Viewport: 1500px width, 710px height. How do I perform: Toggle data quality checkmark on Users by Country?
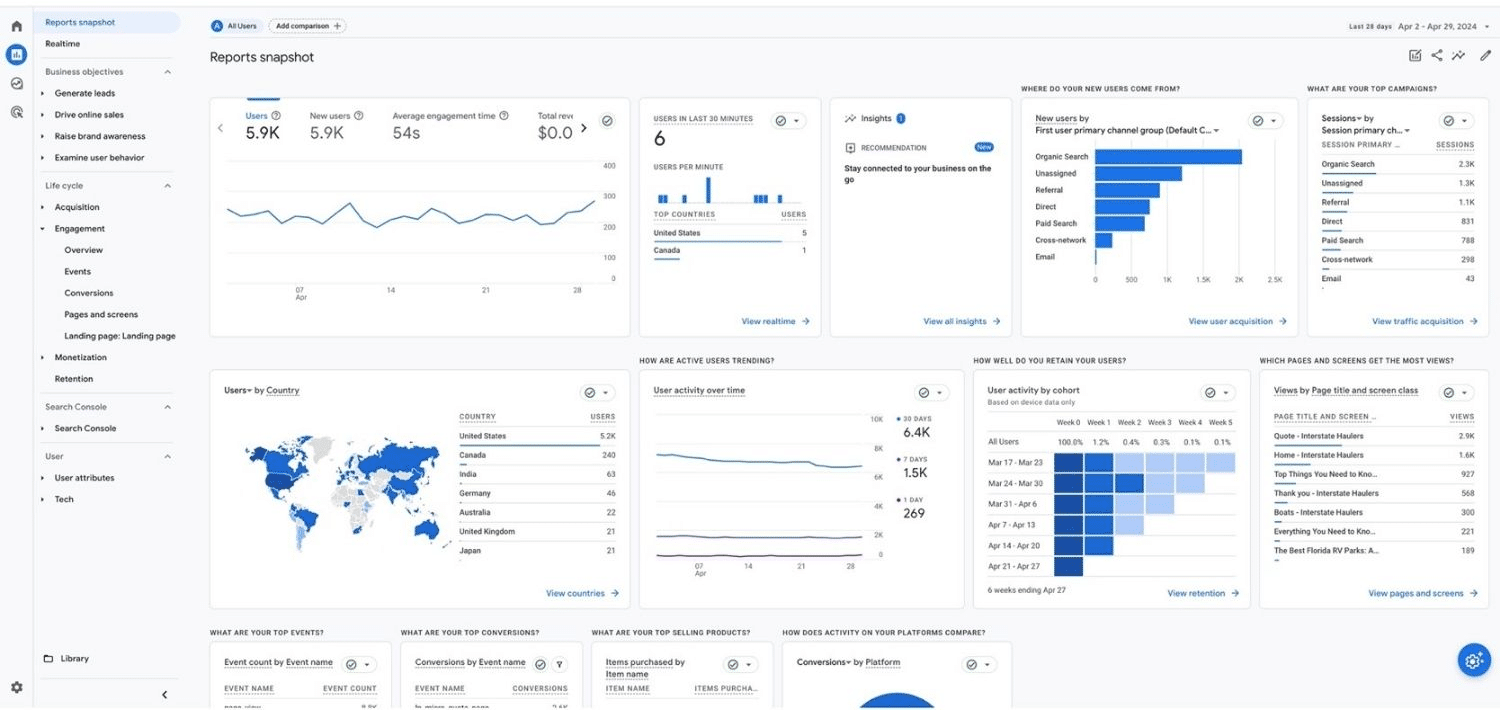[590, 393]
